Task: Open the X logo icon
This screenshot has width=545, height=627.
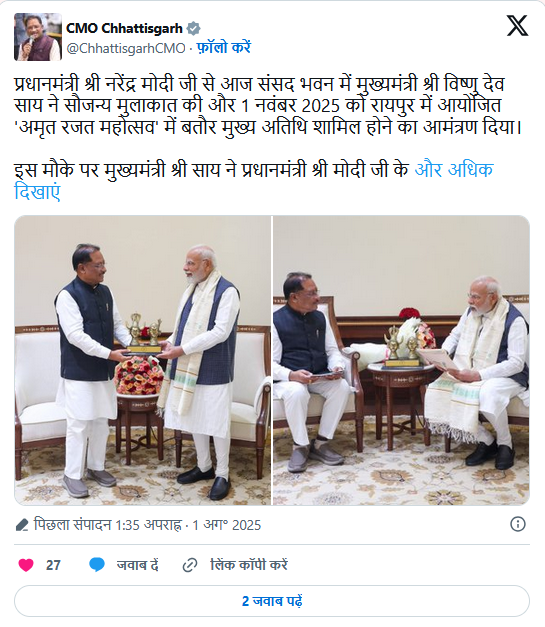Action: (x=517, y=26)
